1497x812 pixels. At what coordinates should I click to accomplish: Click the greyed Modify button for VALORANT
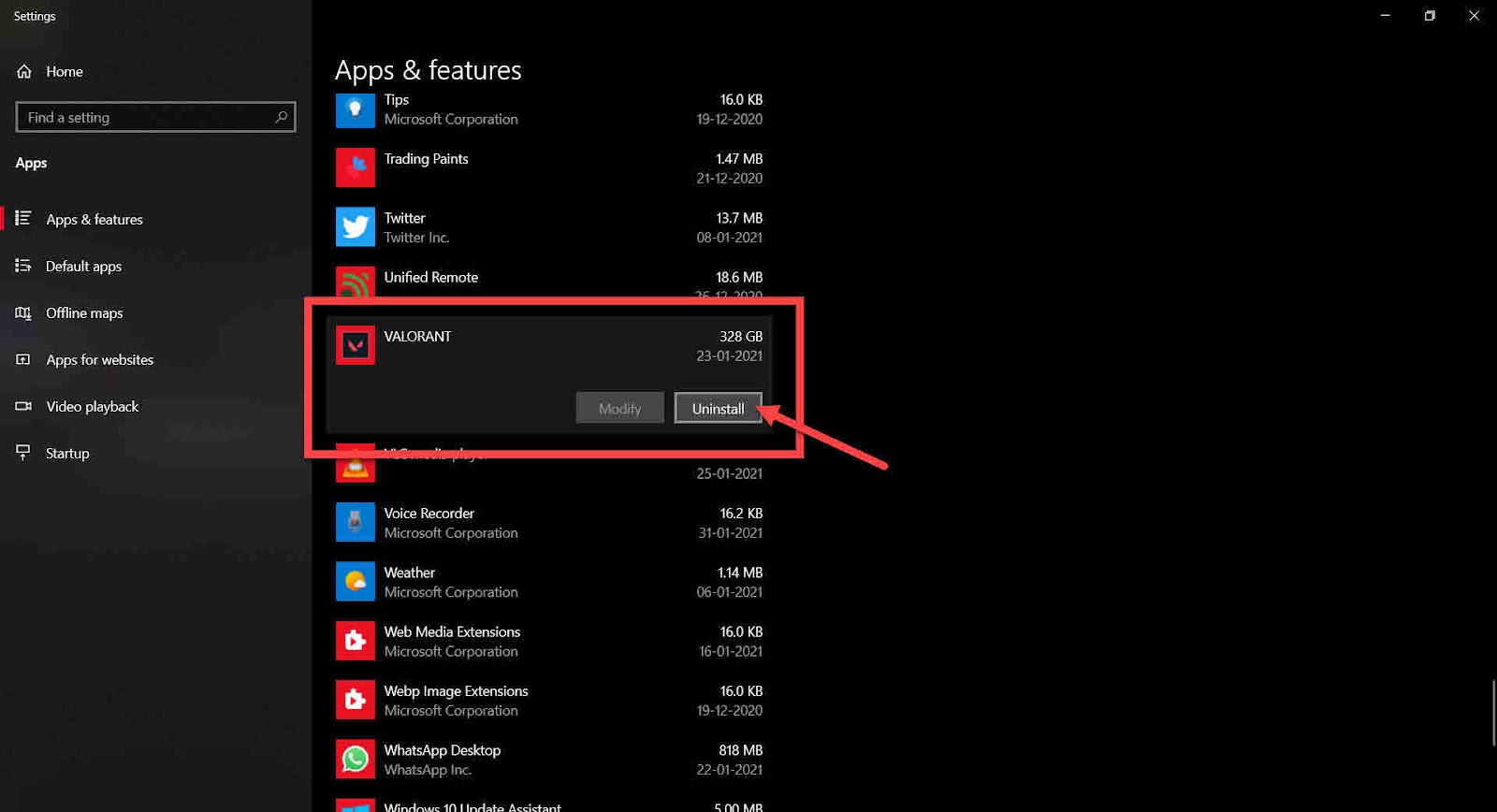pos(619,408)
